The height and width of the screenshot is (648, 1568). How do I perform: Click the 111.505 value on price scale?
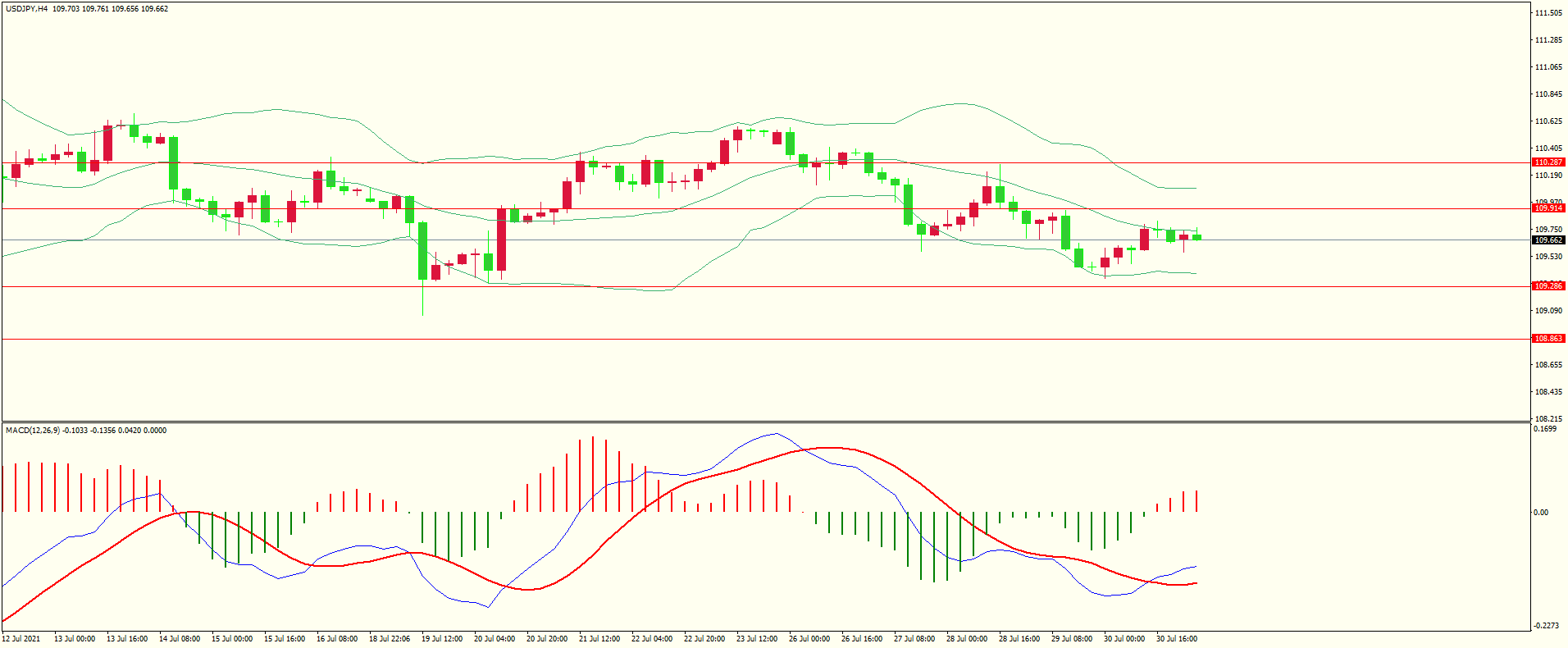pos(1548,13)
